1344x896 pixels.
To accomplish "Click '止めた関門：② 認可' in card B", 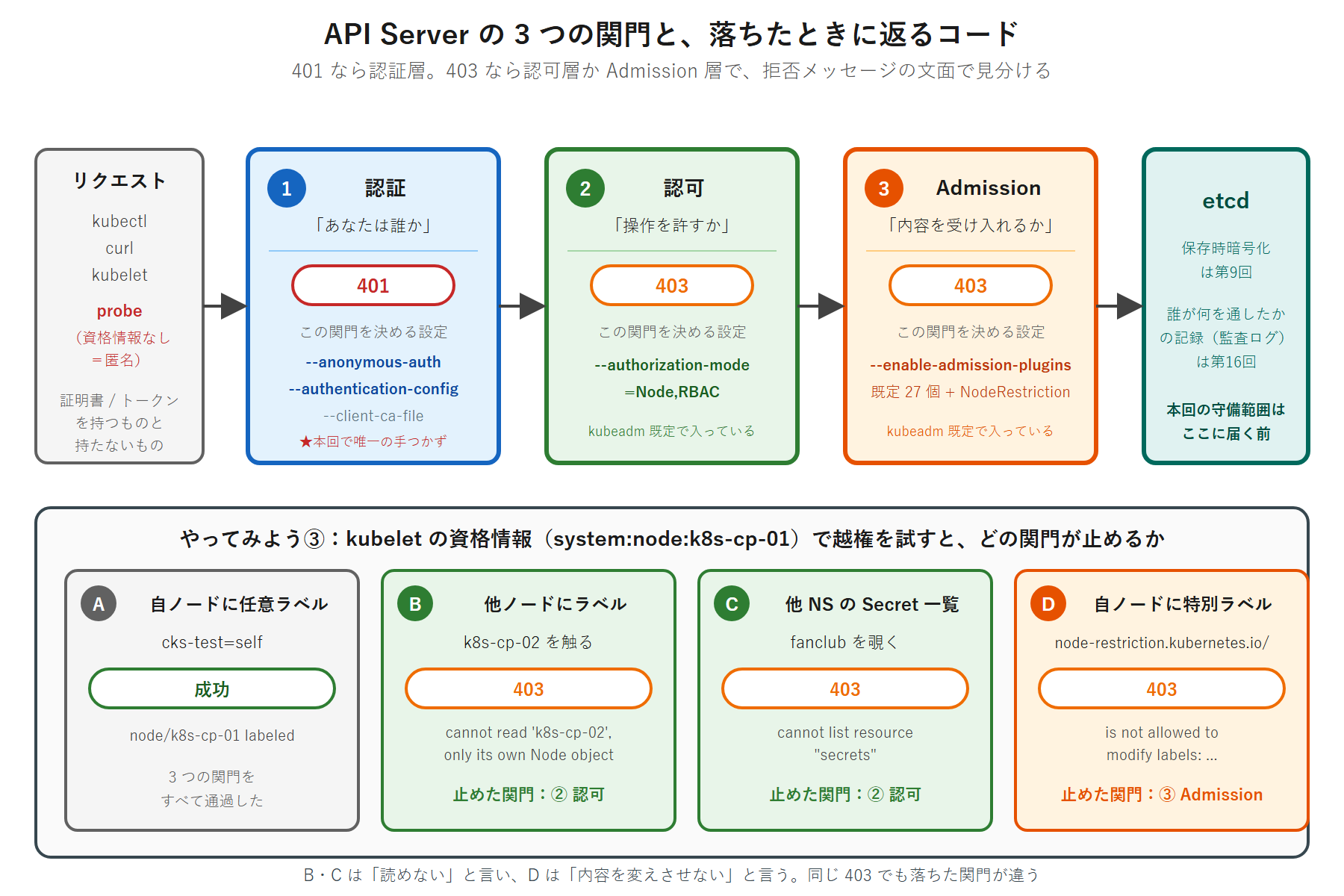I will [529, 794].
